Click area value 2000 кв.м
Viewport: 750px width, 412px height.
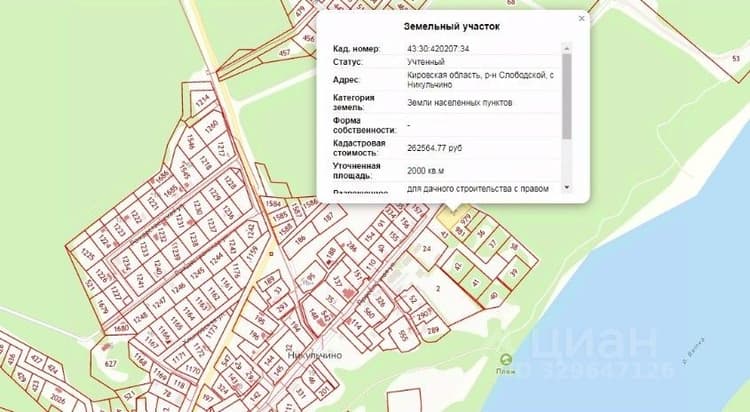tap(426, 170)
